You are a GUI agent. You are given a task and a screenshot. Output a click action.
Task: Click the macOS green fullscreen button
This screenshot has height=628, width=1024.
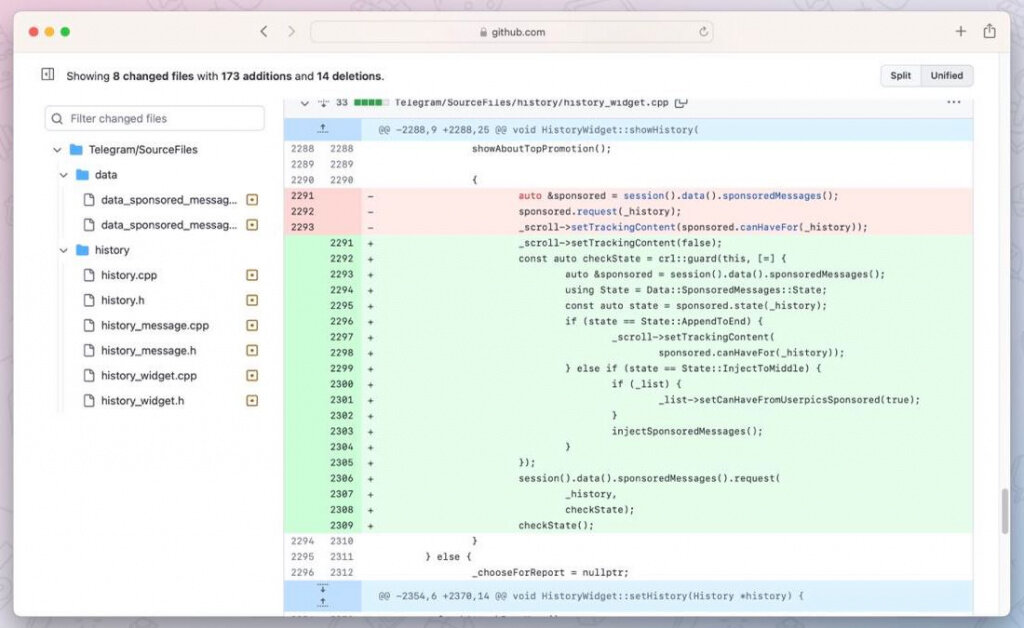(x=65, y=31)
